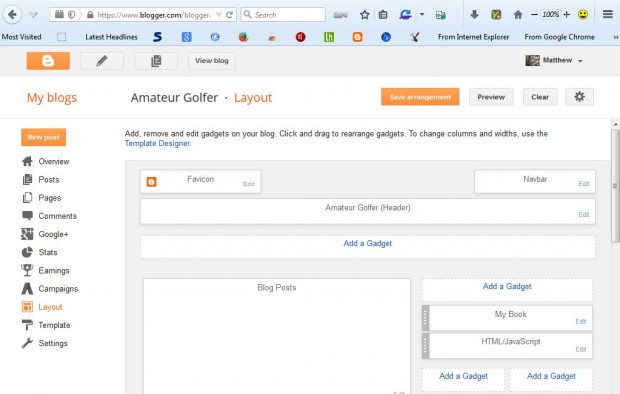Click the lock icon in the address bar
The image size is (620, 394).
(x=90, y=15)
